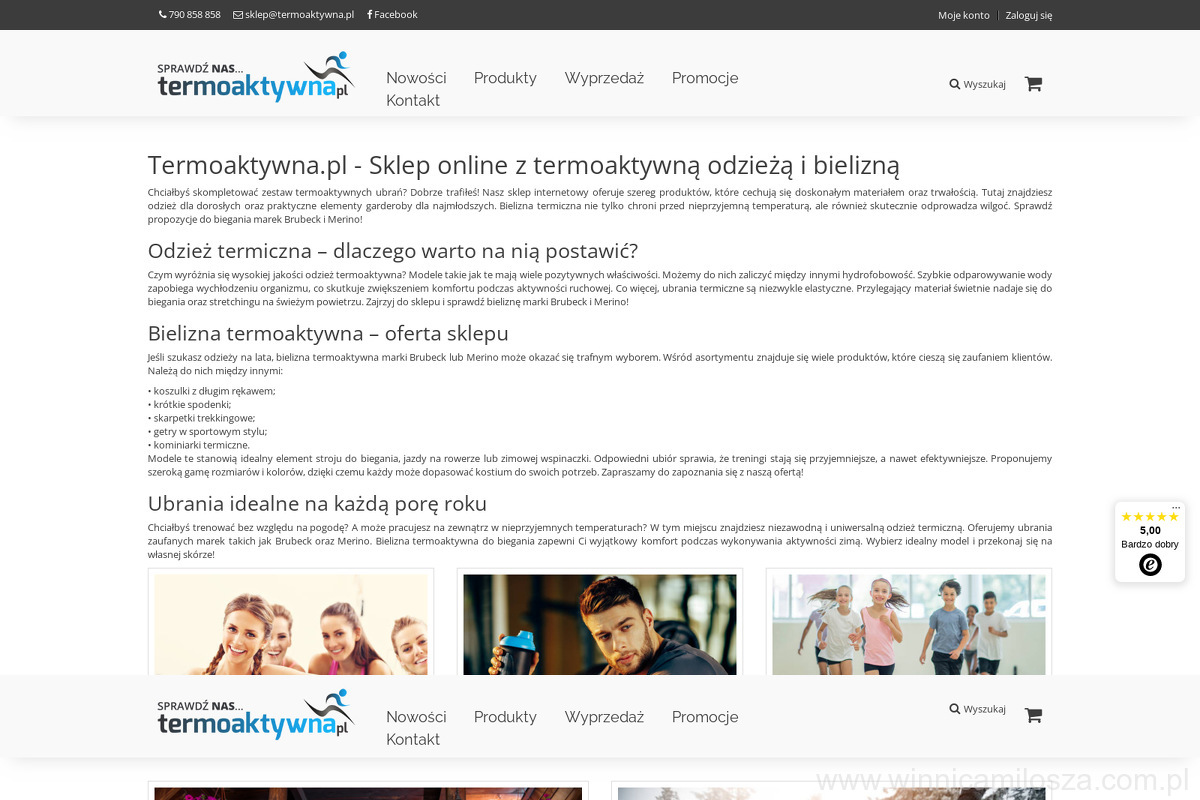Open the Facebook page link

pyautogui.click(x=393, y=15)
